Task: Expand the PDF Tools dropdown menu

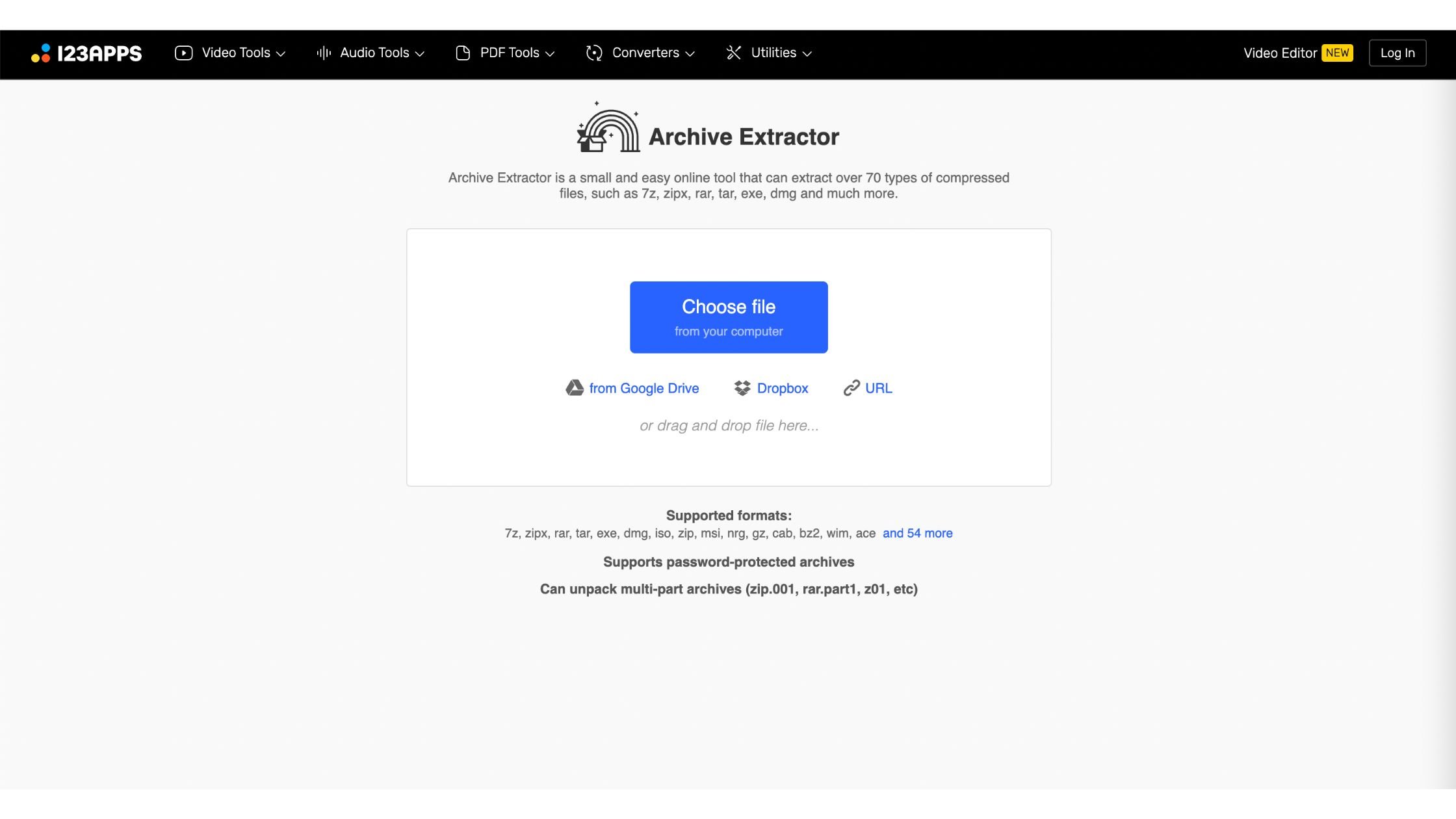Action: point(504,52)
